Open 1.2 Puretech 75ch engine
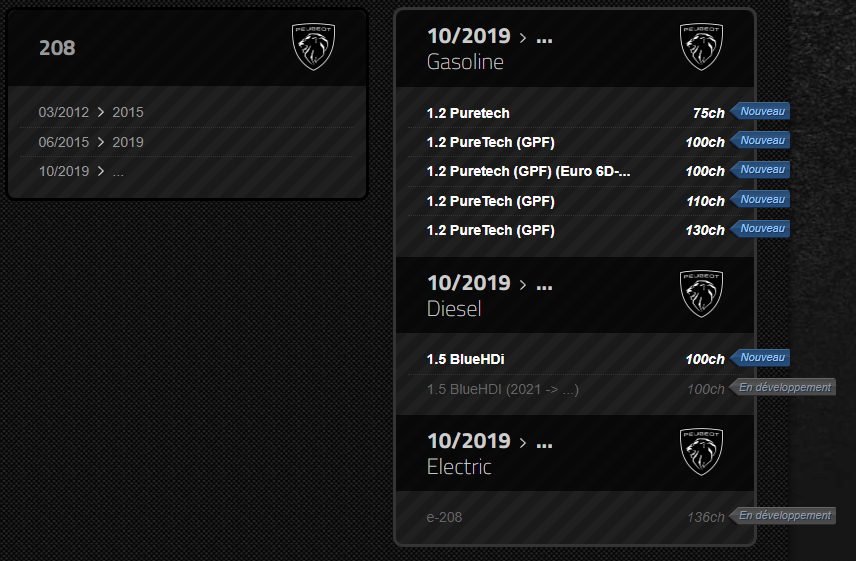Viewport: 856px width, 561px height. pyautogui.click(x=575, y=113)
